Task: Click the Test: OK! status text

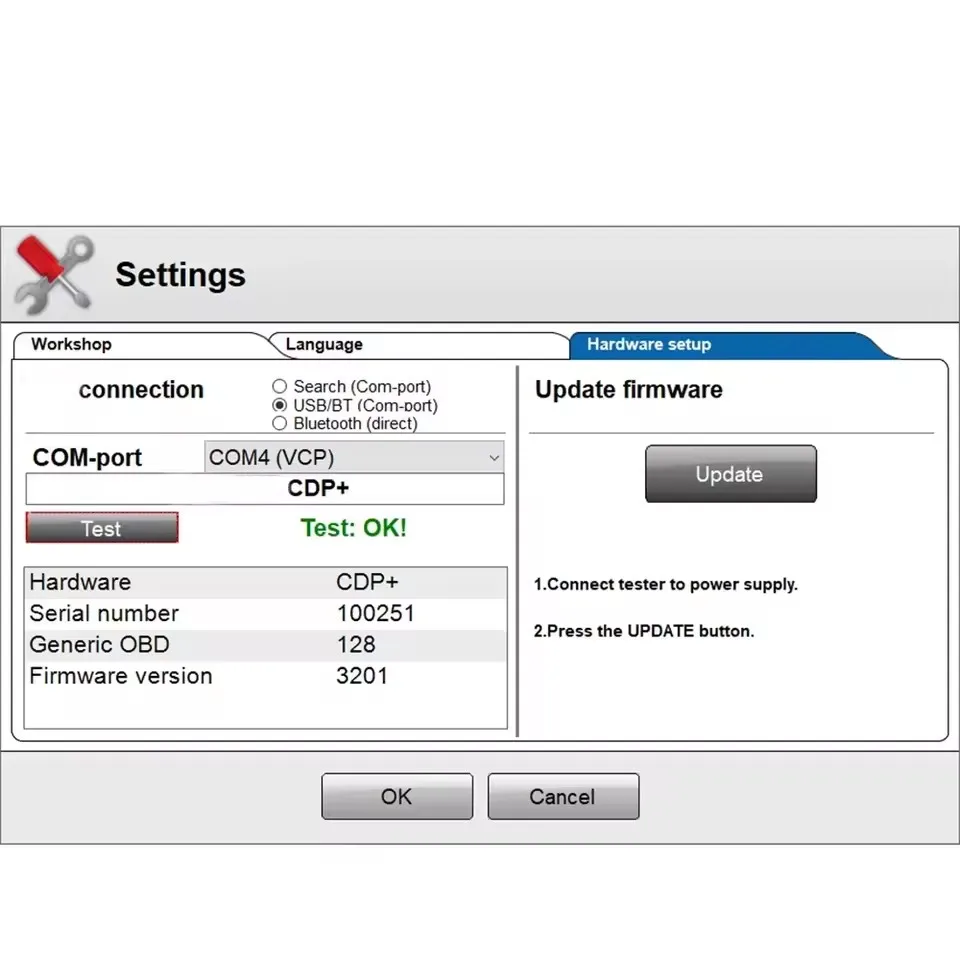Action: point(353,528)
